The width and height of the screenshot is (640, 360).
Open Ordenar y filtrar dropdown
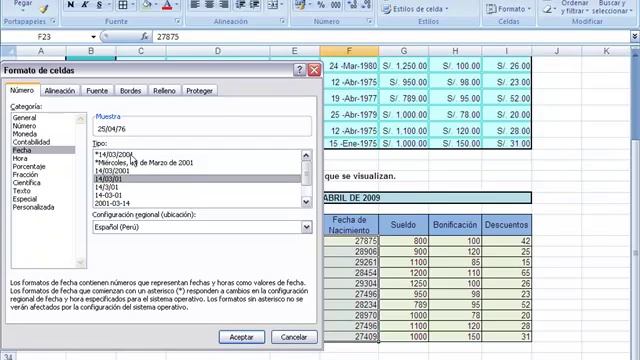(x=574, y=7)
